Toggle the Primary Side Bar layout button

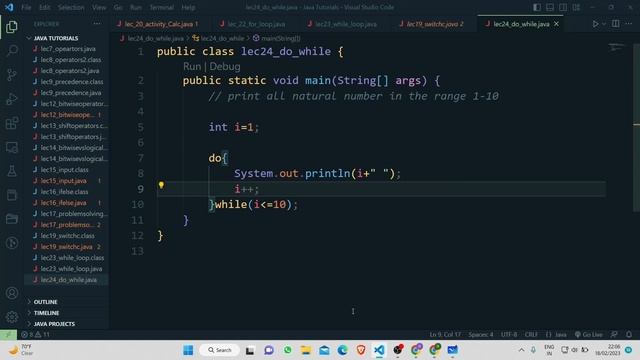pos(537,7)
